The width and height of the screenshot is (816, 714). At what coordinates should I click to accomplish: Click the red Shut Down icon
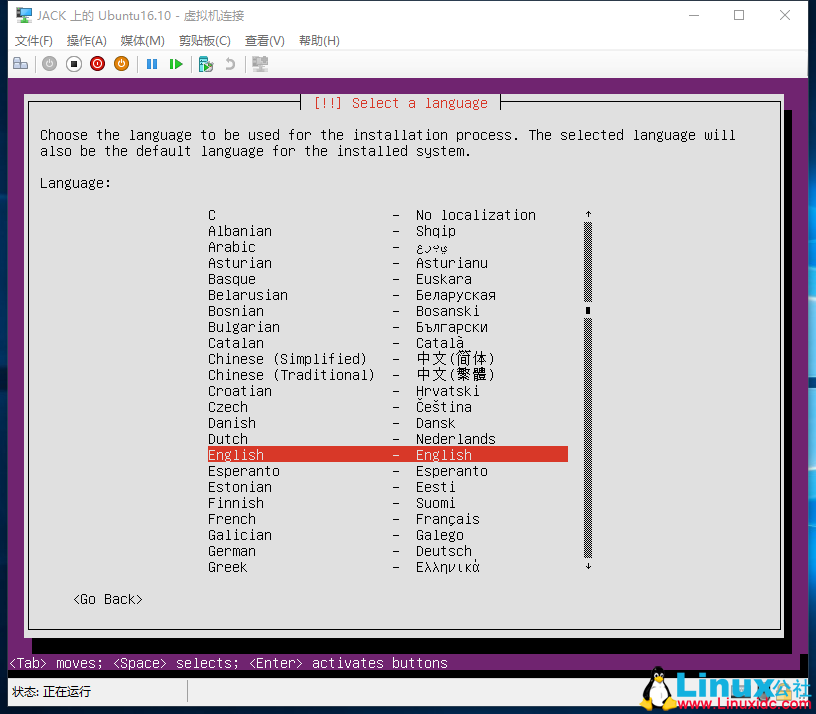(97, 63)
